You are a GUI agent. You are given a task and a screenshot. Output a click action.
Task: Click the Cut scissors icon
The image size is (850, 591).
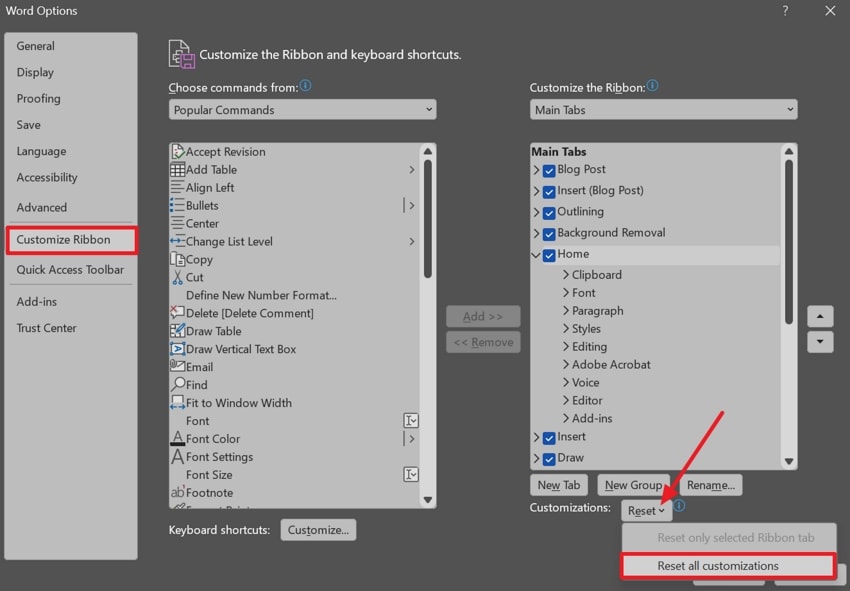point(177,277)
